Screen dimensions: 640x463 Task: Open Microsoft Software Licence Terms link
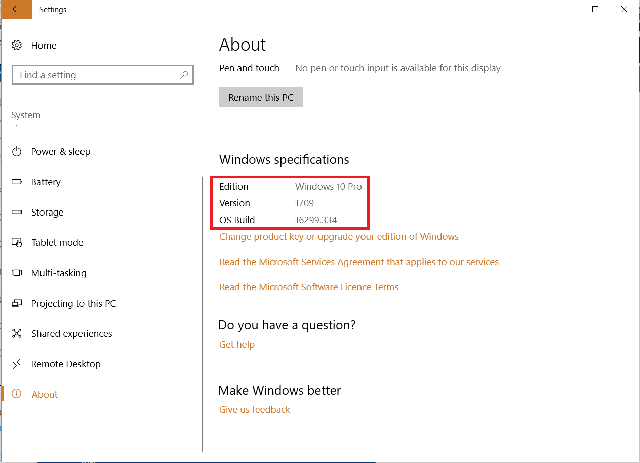coord(309,287)
